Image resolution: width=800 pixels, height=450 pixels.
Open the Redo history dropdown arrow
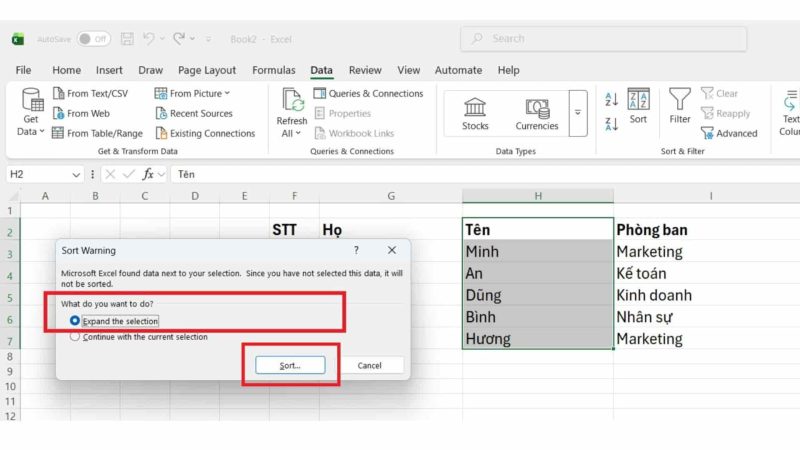(x=192, y=38)
